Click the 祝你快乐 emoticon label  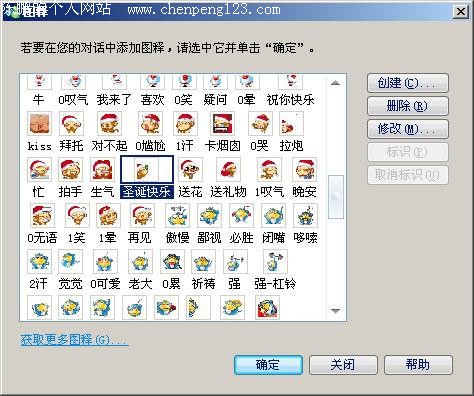[291, 100]
